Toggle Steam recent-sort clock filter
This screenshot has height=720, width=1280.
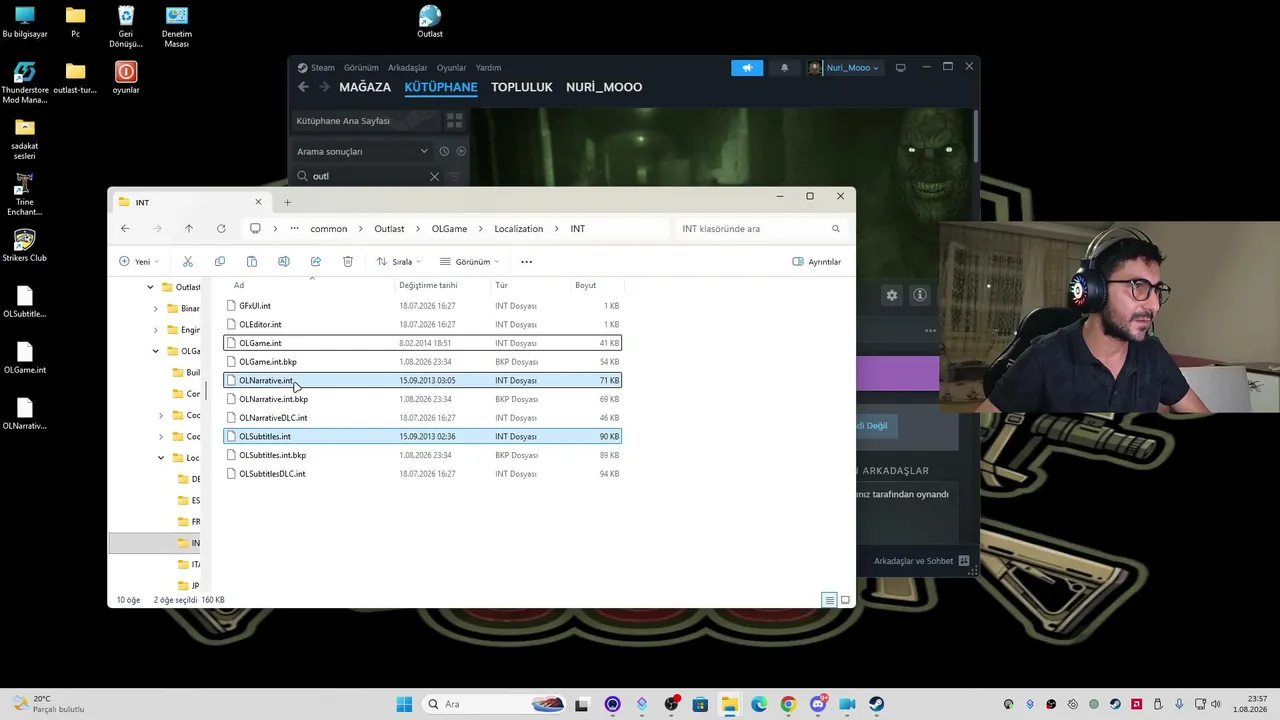pos(444,151)
